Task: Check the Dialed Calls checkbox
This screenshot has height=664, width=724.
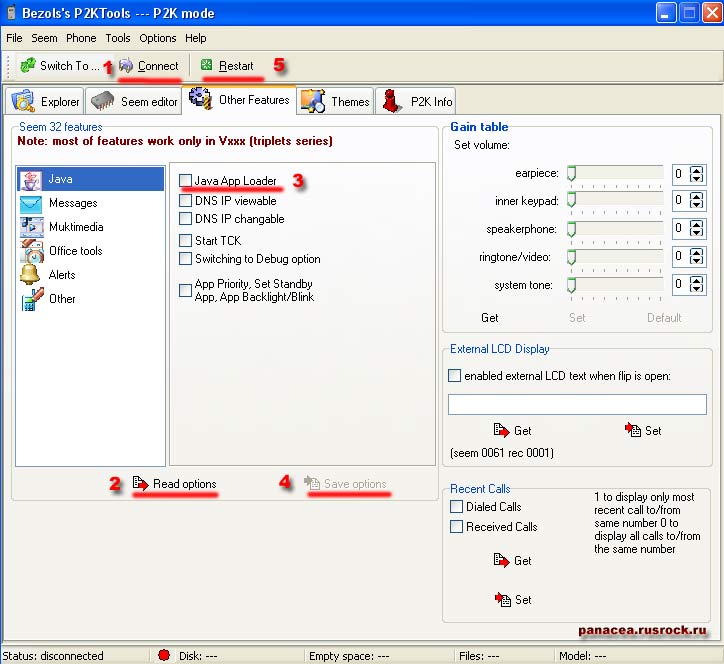Action: pos(456,506)
